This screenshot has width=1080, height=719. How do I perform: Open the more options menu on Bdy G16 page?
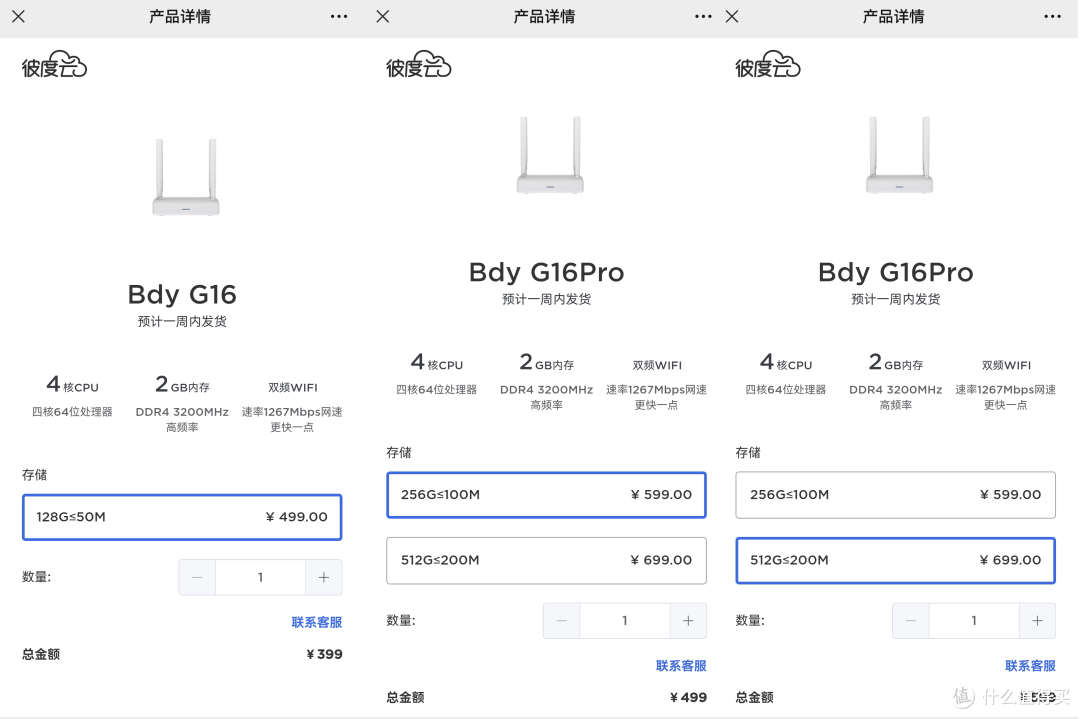point(339,17)
